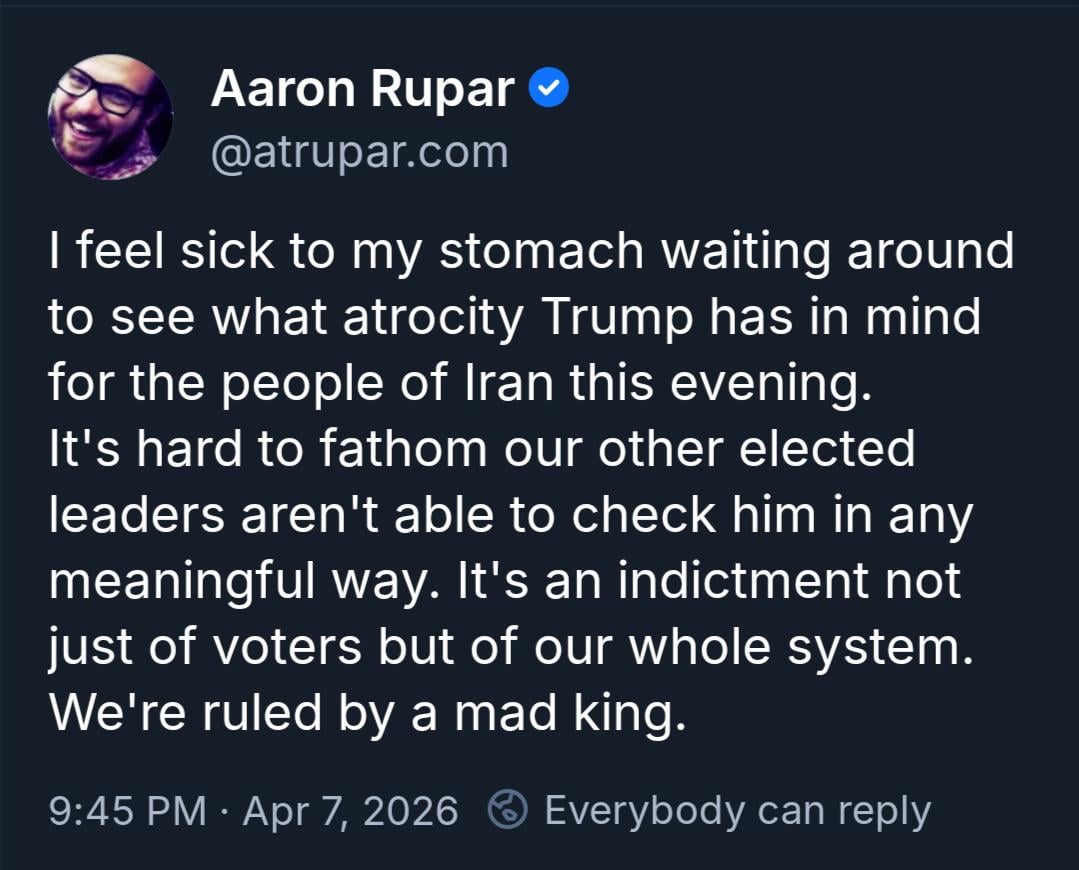This screenshot has height=870, width=1079.
Task: Click the blue verified checkmark badge
Action: tap(548, 90)
